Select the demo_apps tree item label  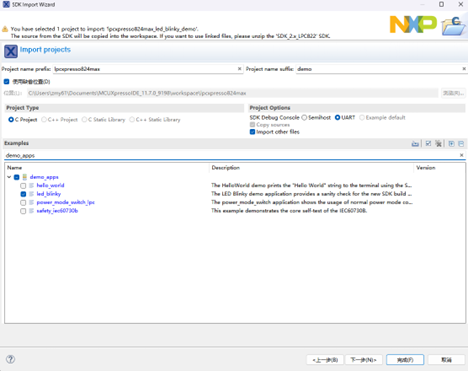click(44, 177)
